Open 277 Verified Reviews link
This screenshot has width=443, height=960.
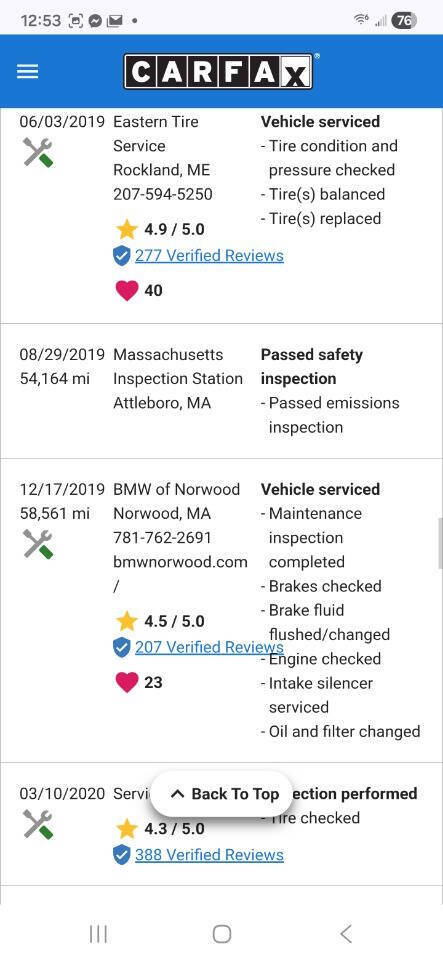click(209, 255)
